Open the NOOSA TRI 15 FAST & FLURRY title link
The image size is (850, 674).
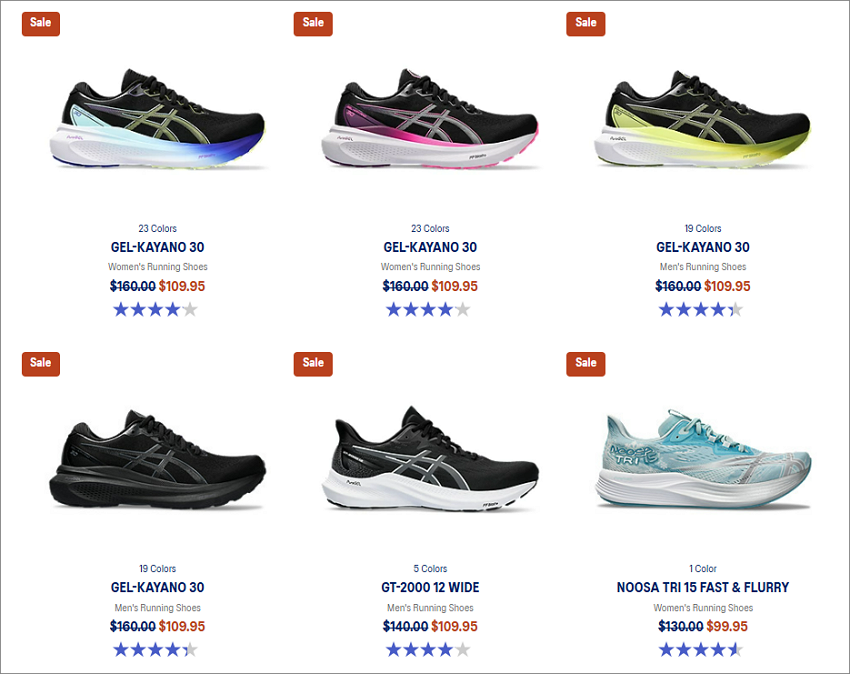[703, 587]
